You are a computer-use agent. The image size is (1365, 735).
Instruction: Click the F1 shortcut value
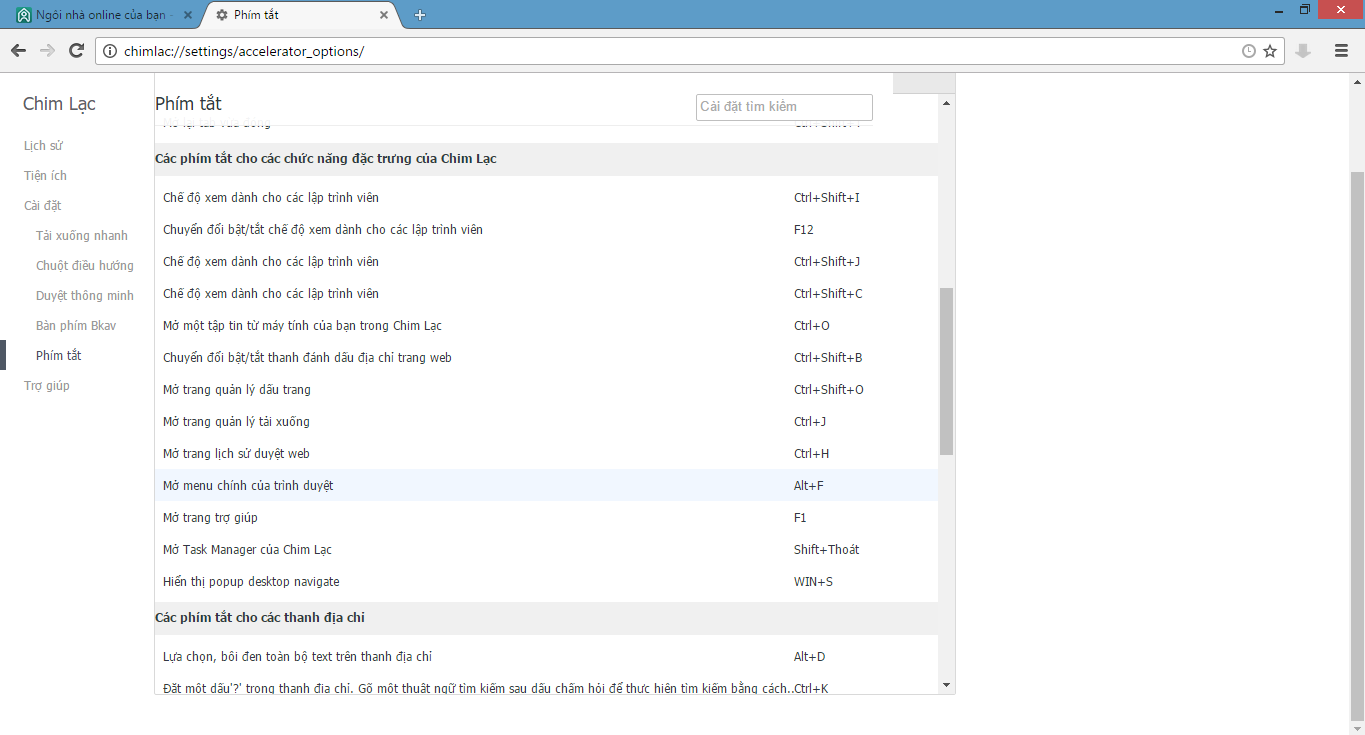click(800, 518)
